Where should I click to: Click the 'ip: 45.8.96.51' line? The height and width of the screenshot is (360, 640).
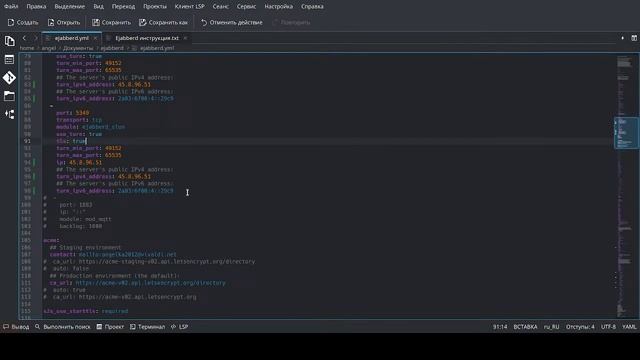tap(79, 162)
